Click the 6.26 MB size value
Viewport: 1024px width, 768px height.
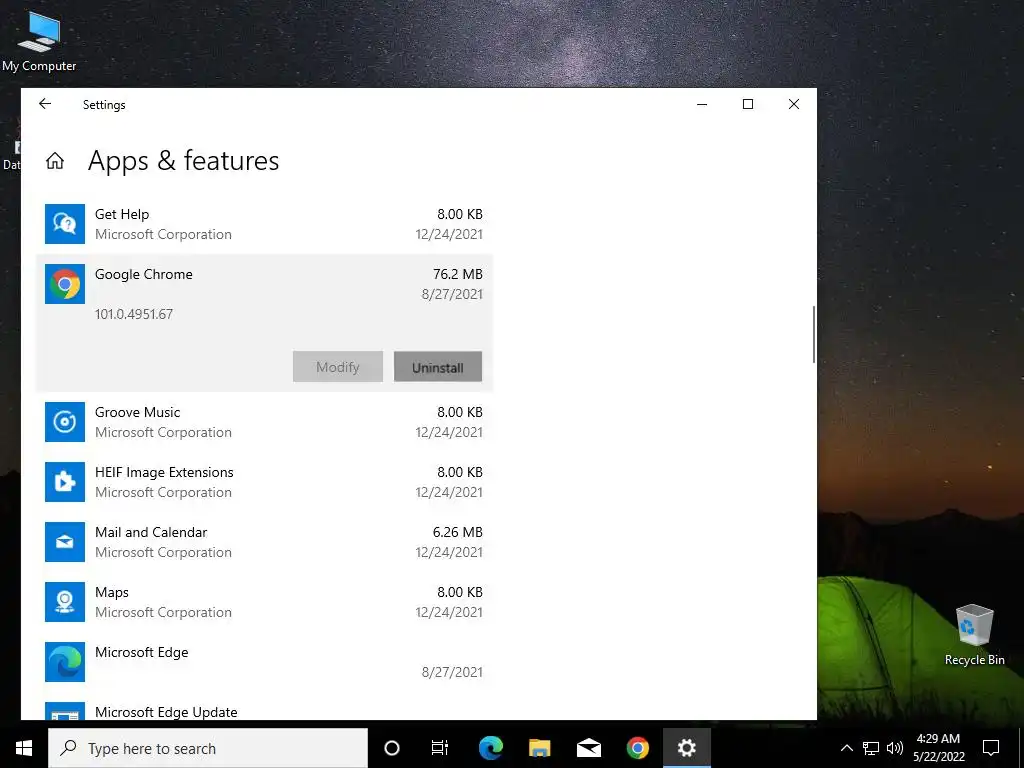tap(458, 532)
